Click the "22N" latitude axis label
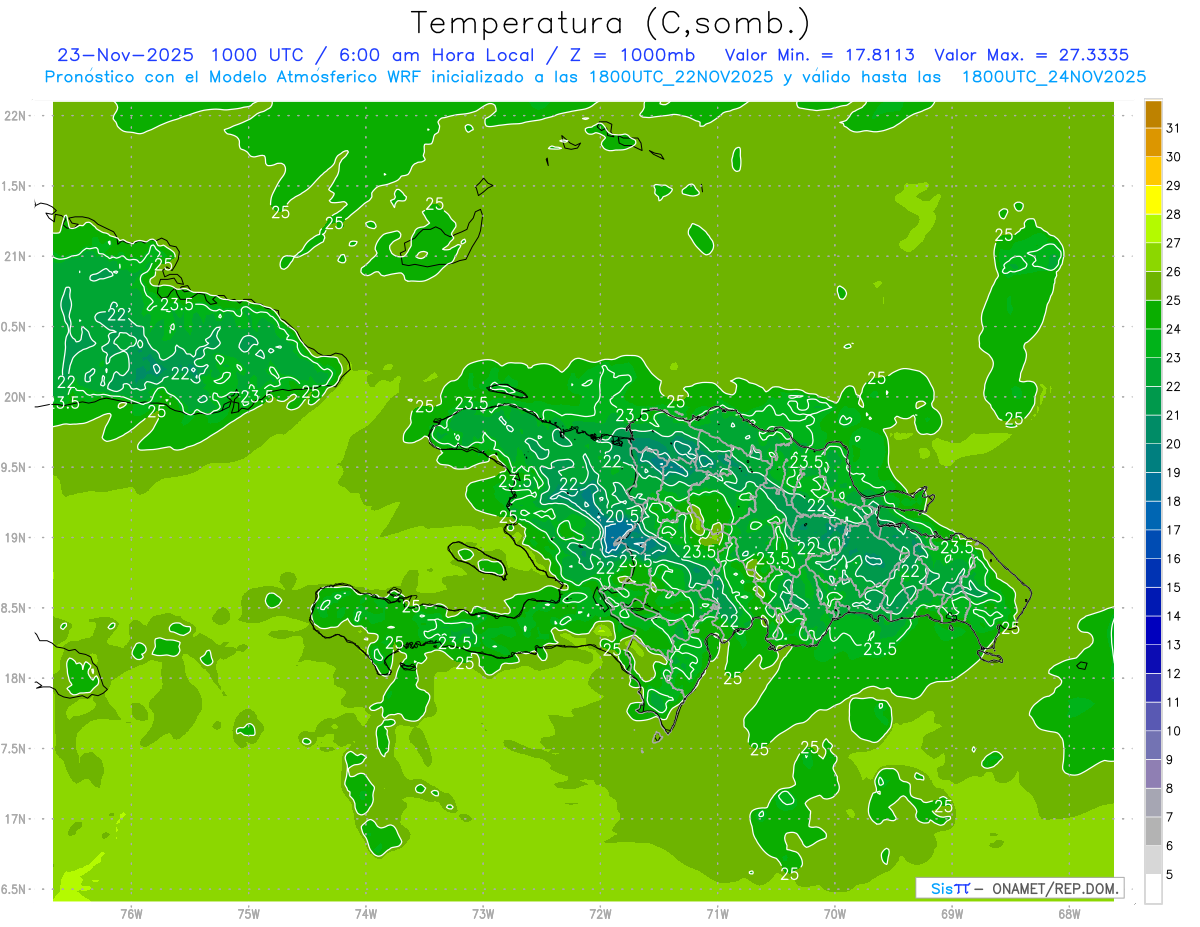 14,116
